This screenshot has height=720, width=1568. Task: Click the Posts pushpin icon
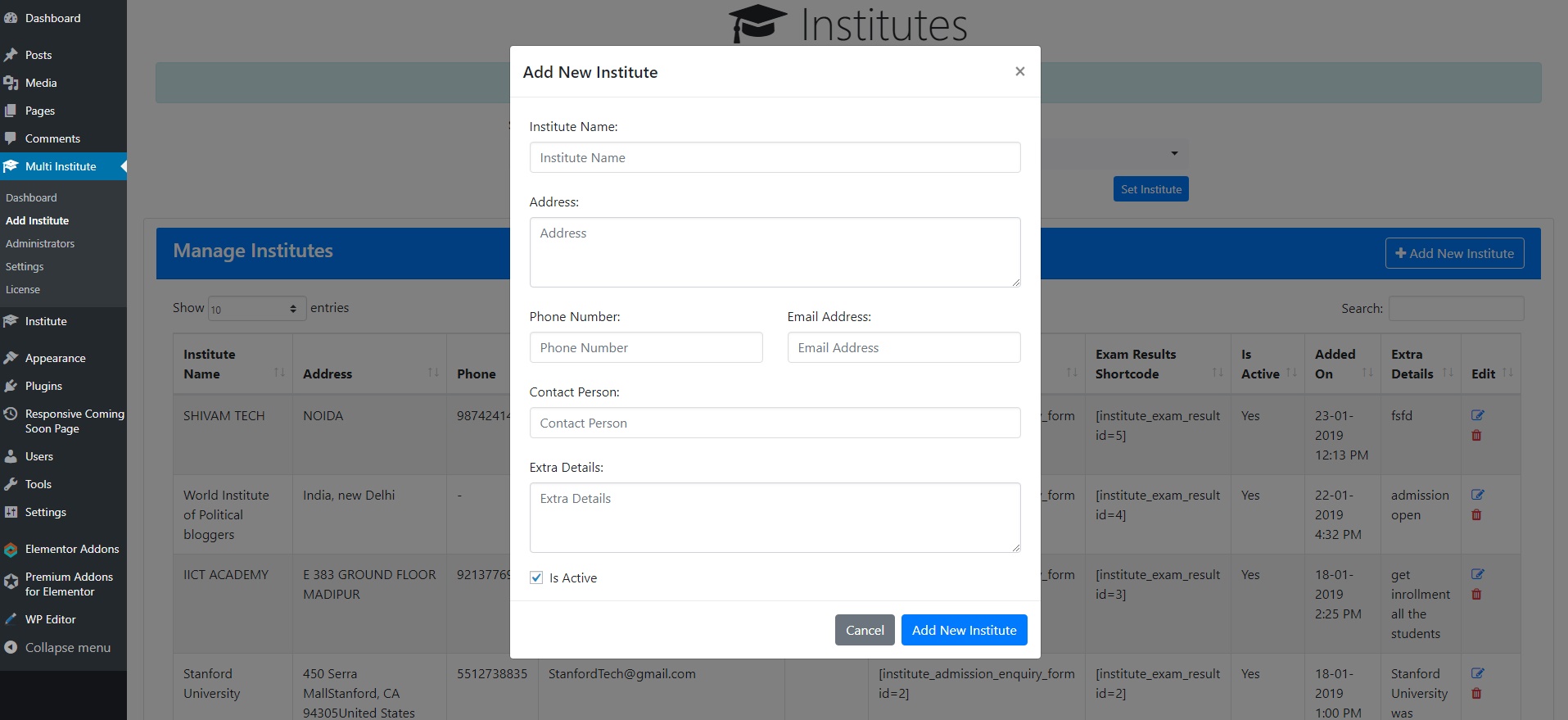coord(11,55)
